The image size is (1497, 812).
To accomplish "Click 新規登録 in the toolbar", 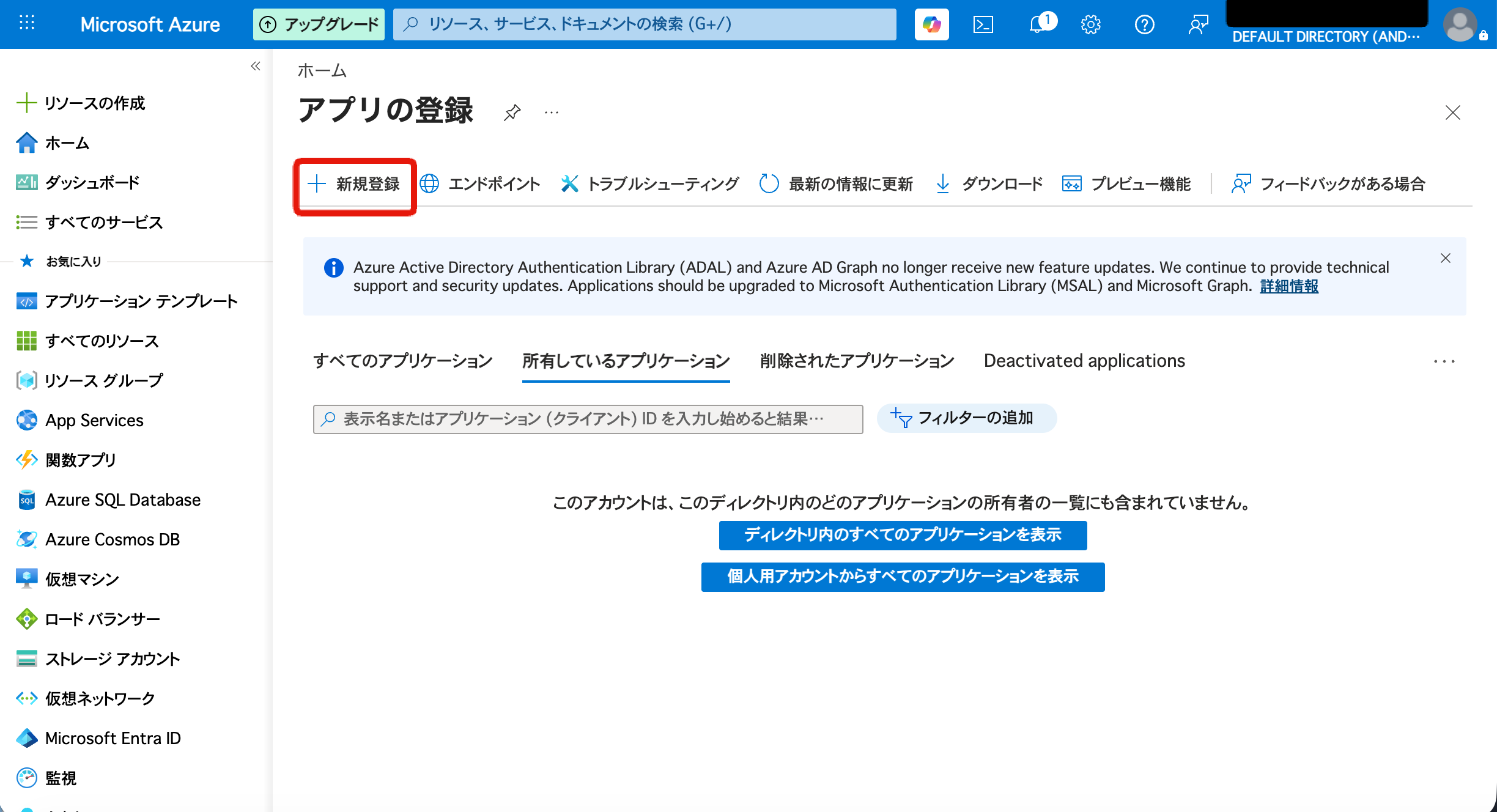I will 355,183.
